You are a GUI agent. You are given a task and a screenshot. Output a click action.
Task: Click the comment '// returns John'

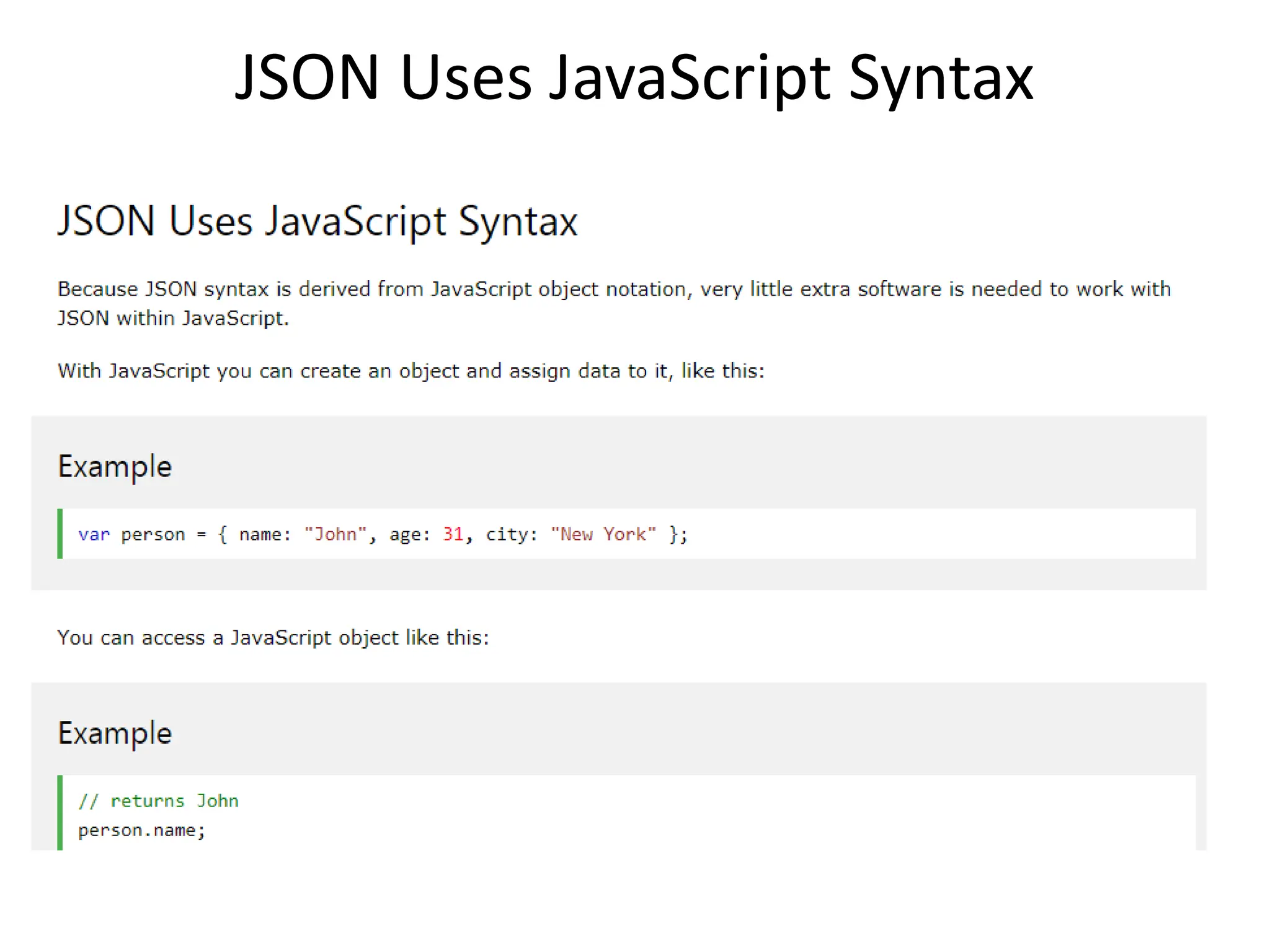158,801
